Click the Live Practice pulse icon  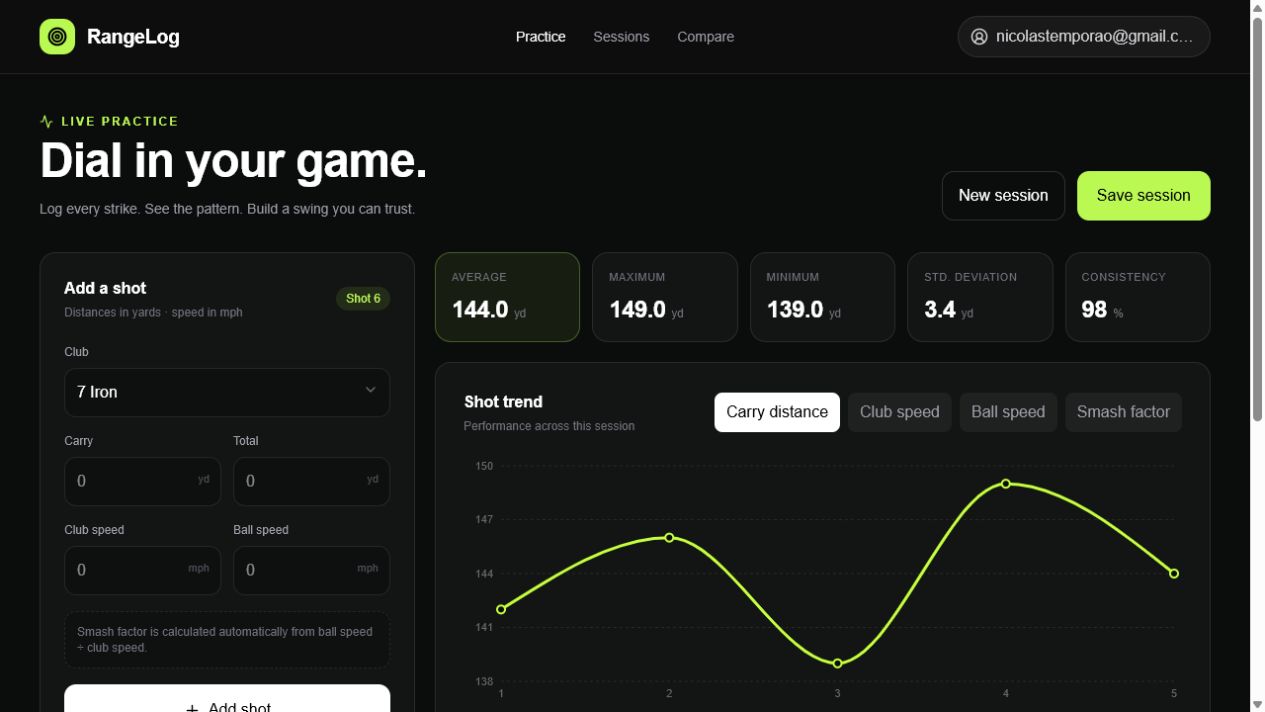[x=46, y=121]
